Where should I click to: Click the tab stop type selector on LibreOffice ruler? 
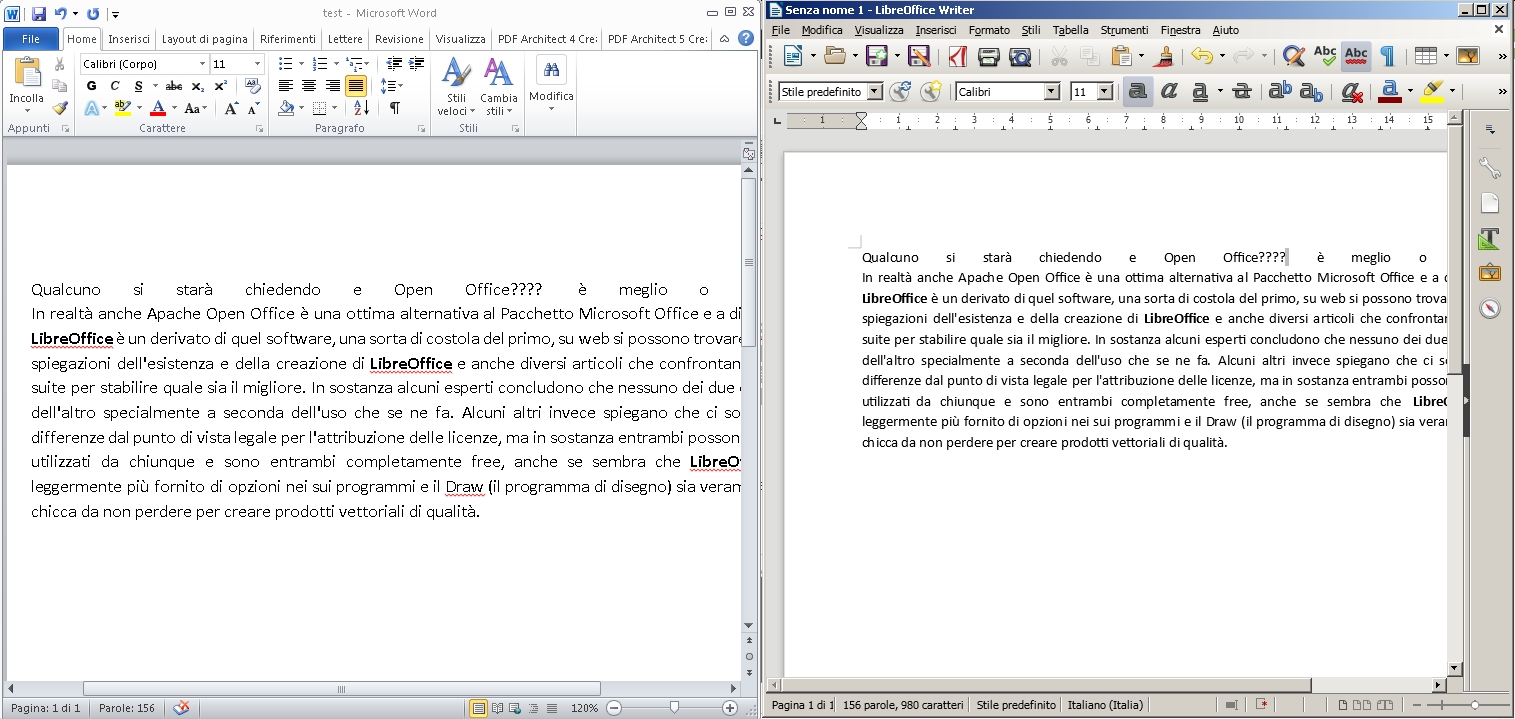(777, 121)
